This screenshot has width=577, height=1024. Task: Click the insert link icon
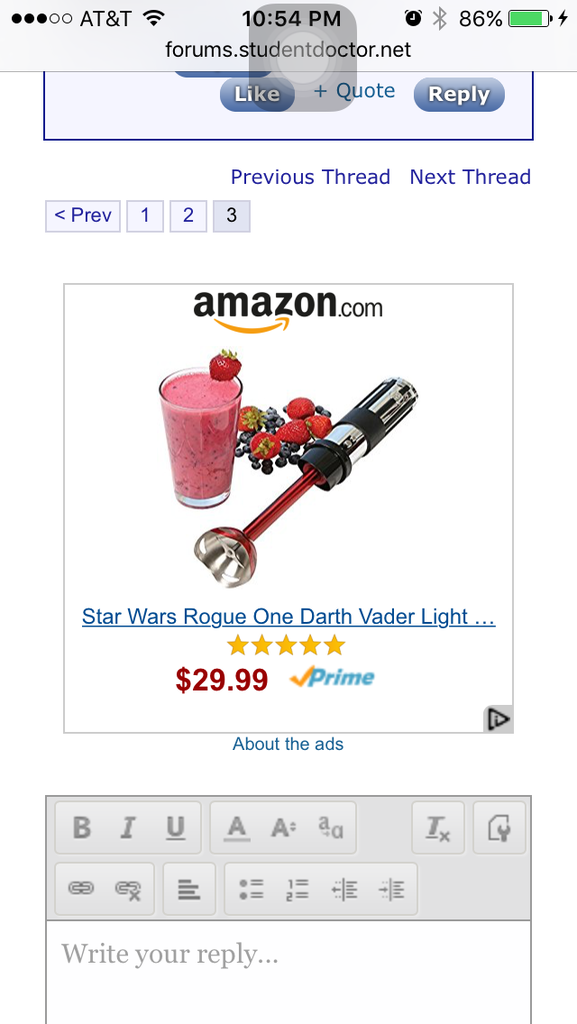point(81,889)
